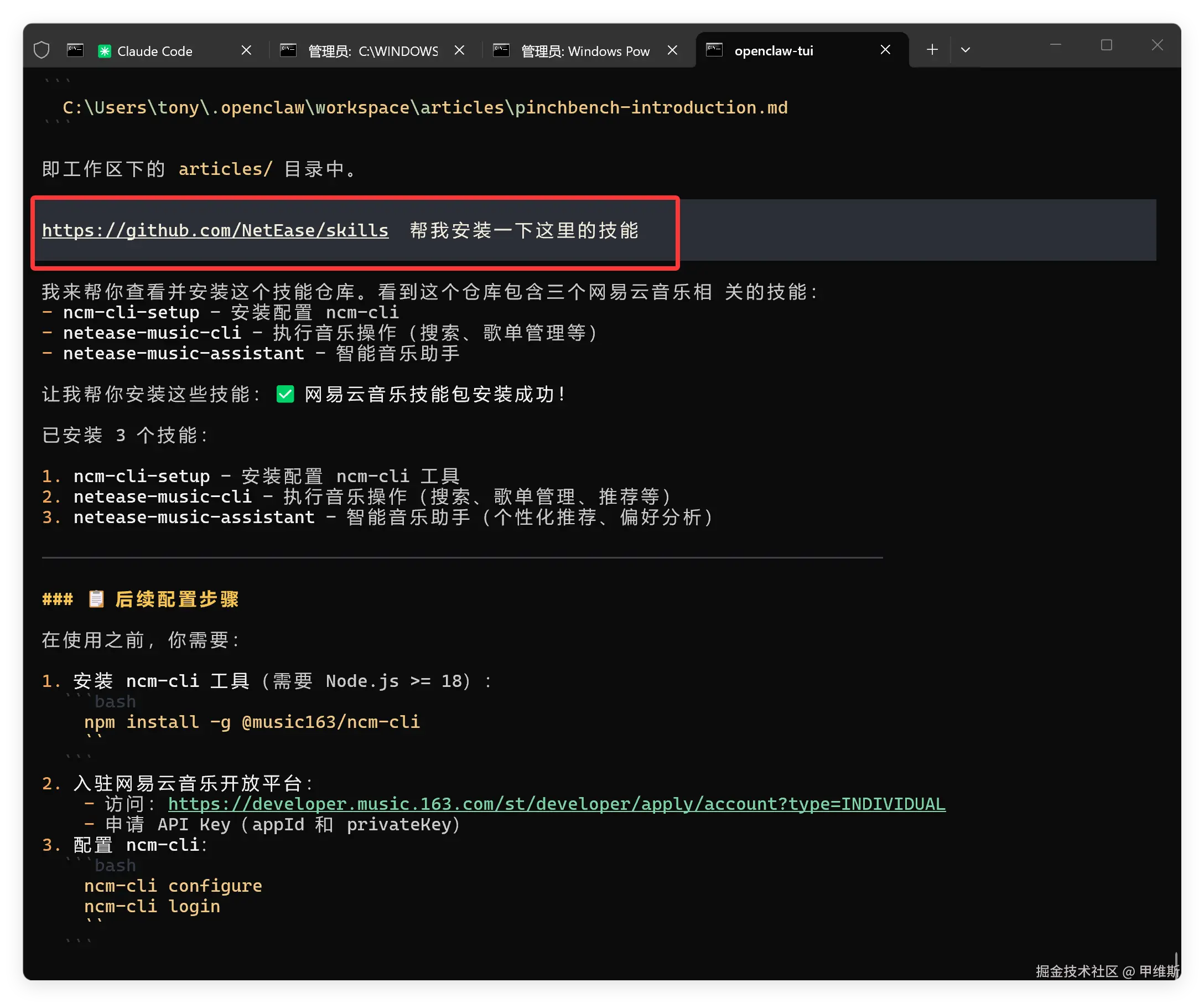Open the github.com/NetEase/skills link

215,230
